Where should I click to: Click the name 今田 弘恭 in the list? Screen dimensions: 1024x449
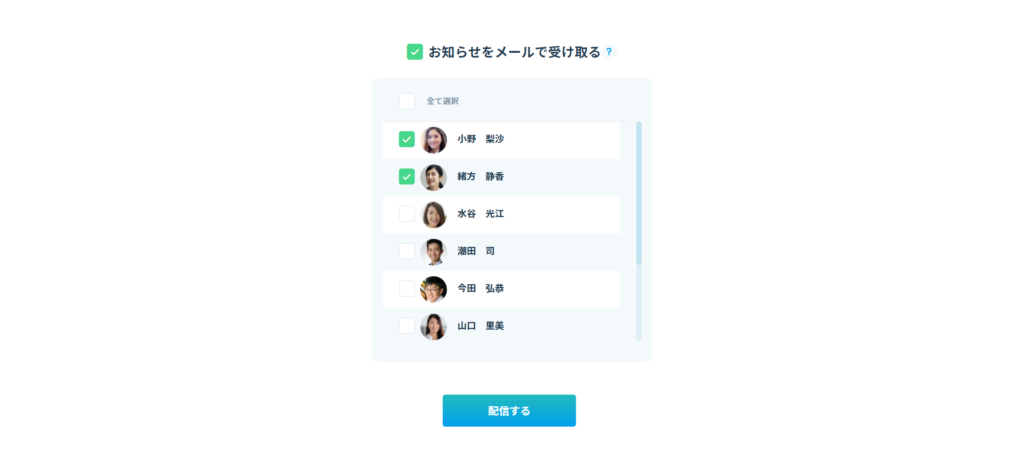(481, 289)
